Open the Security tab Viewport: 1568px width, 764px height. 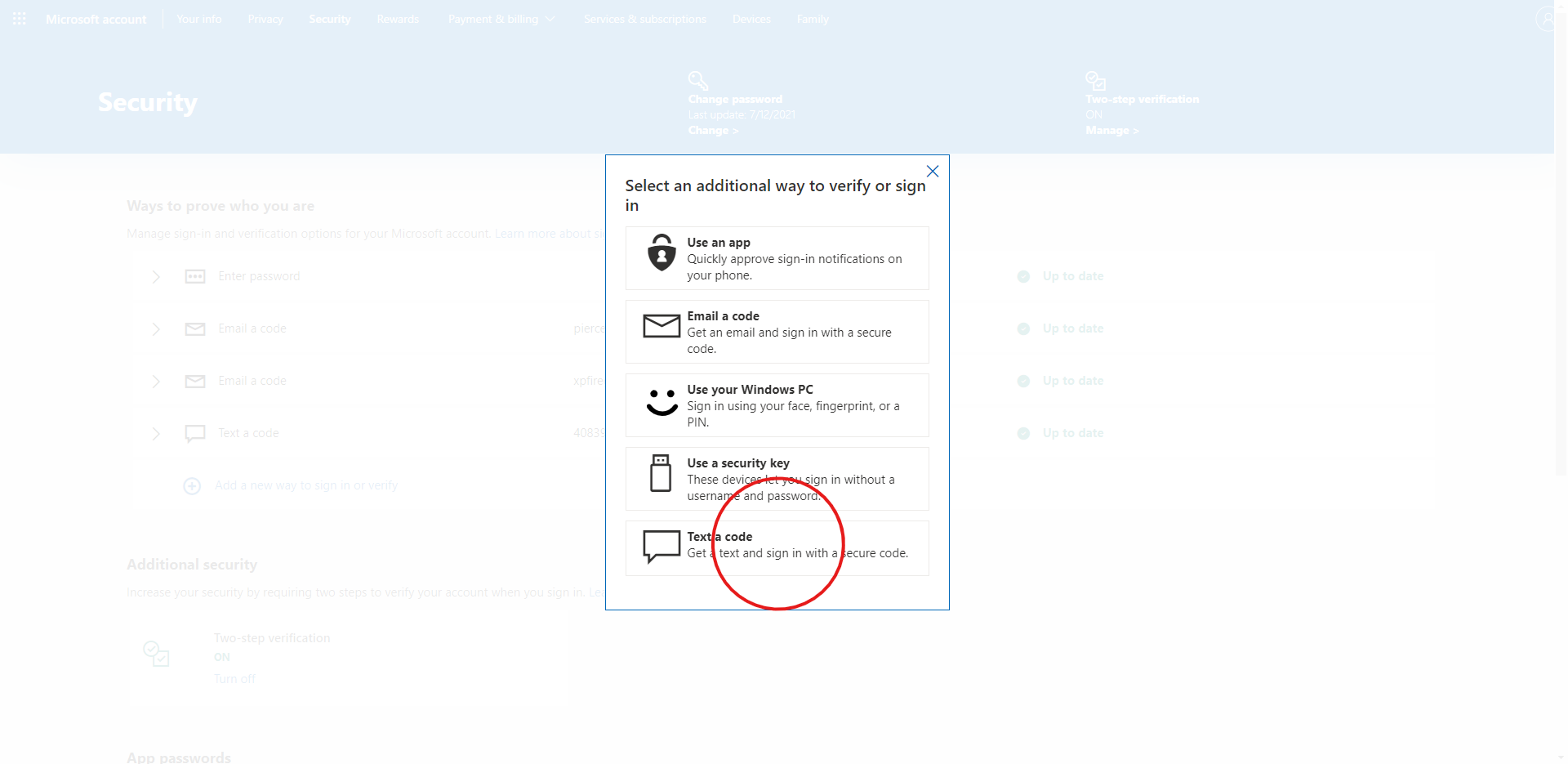330,19
